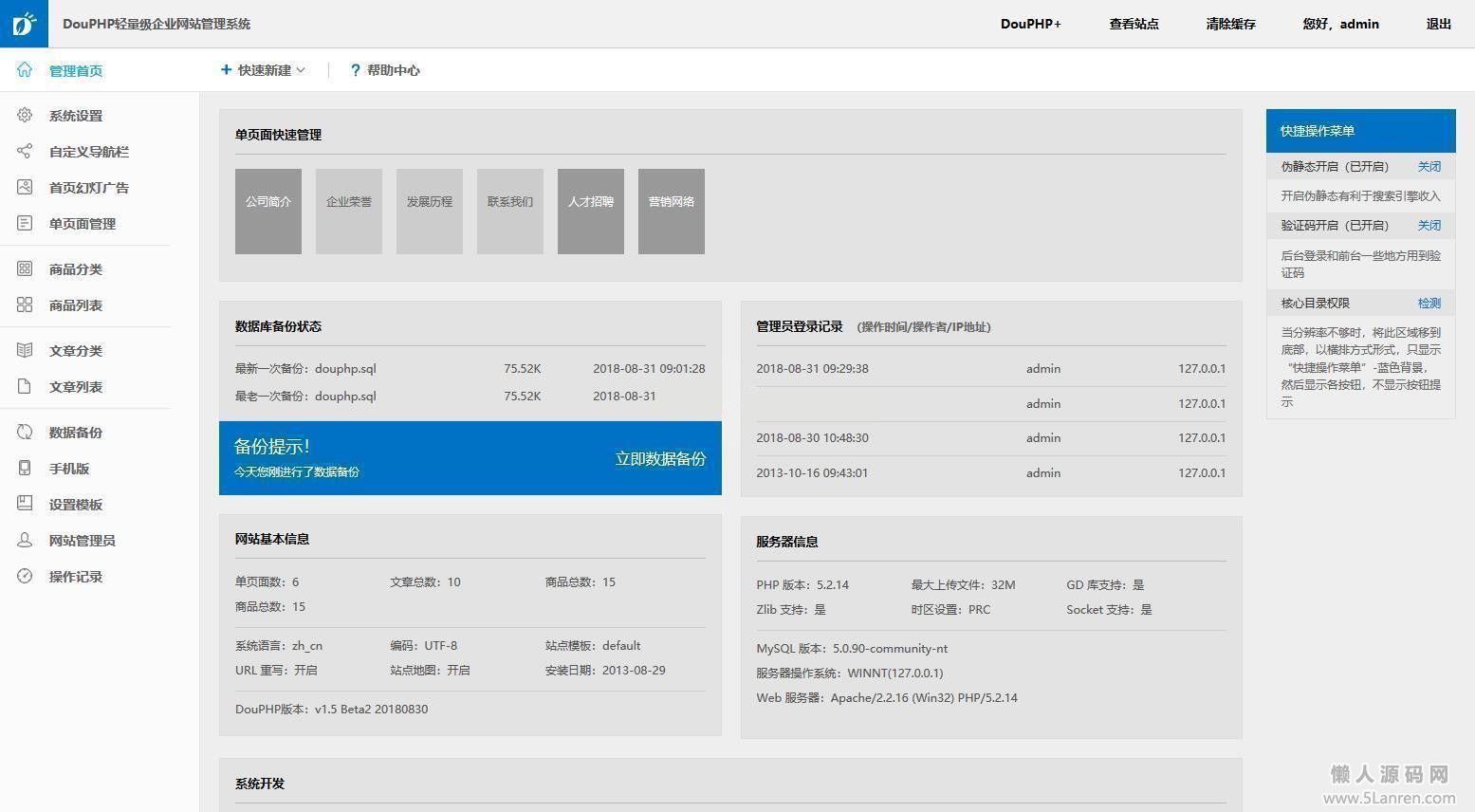The image size is (1475, 812).
Task: Open the product category grid icon
Action: [x=25, y=269]
